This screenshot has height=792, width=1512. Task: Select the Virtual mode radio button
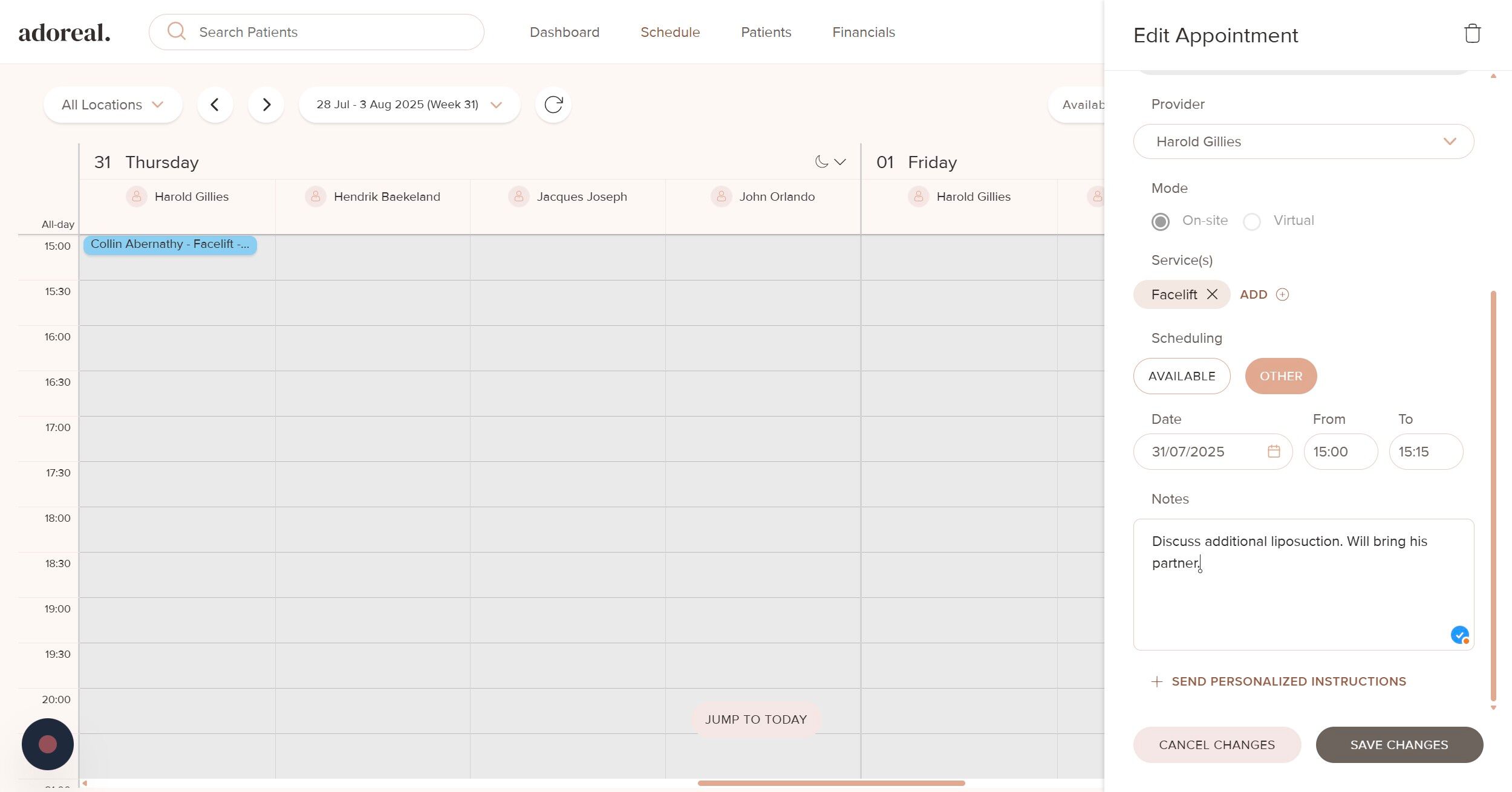point(1252,222)
